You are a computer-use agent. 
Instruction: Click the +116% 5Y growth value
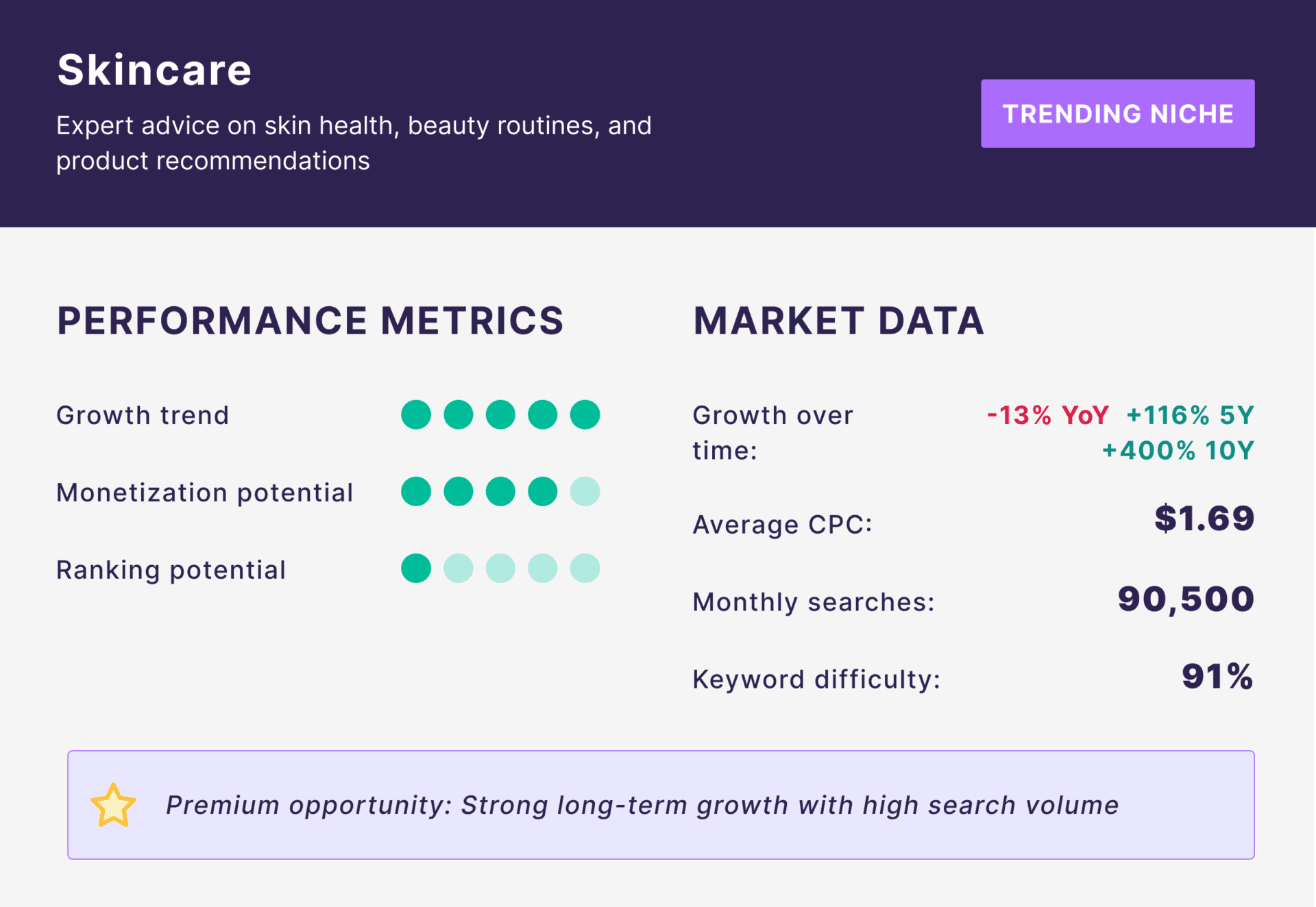(1190, 415)
